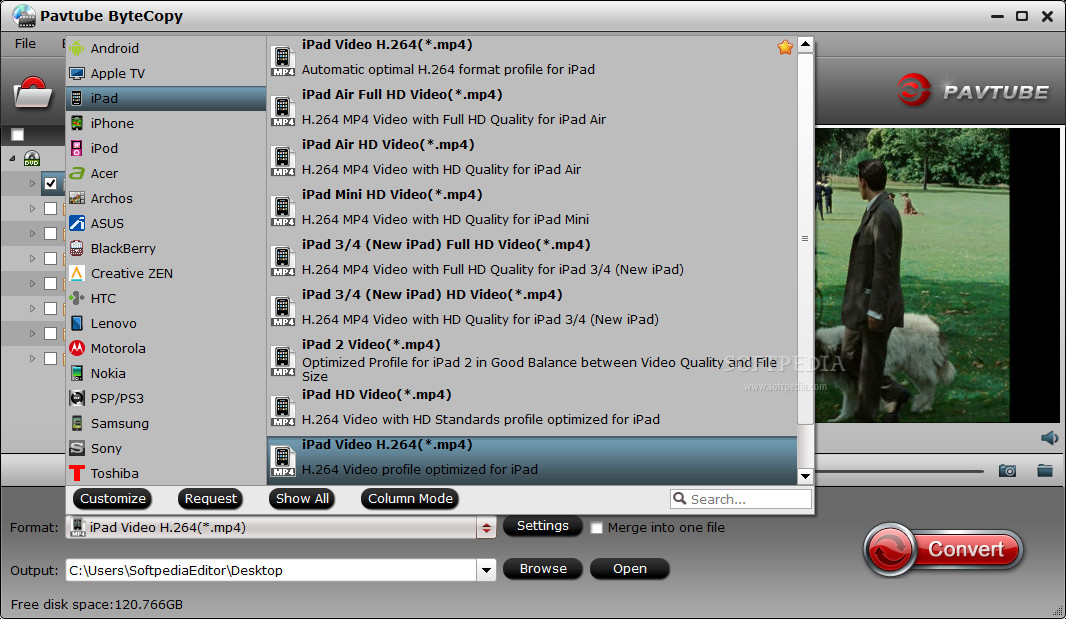Select the Apple TV category
Screen dimensions: 1066x619
[x=166, y=73]
